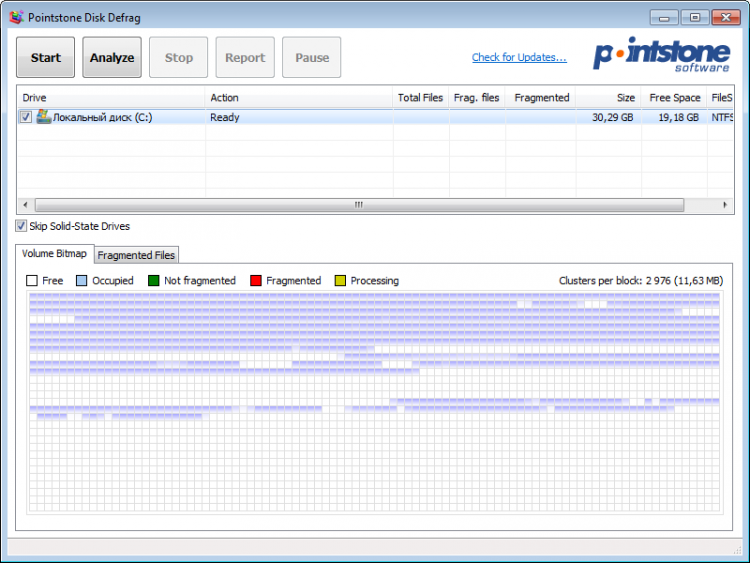Click the Pause button

[311, 57]
